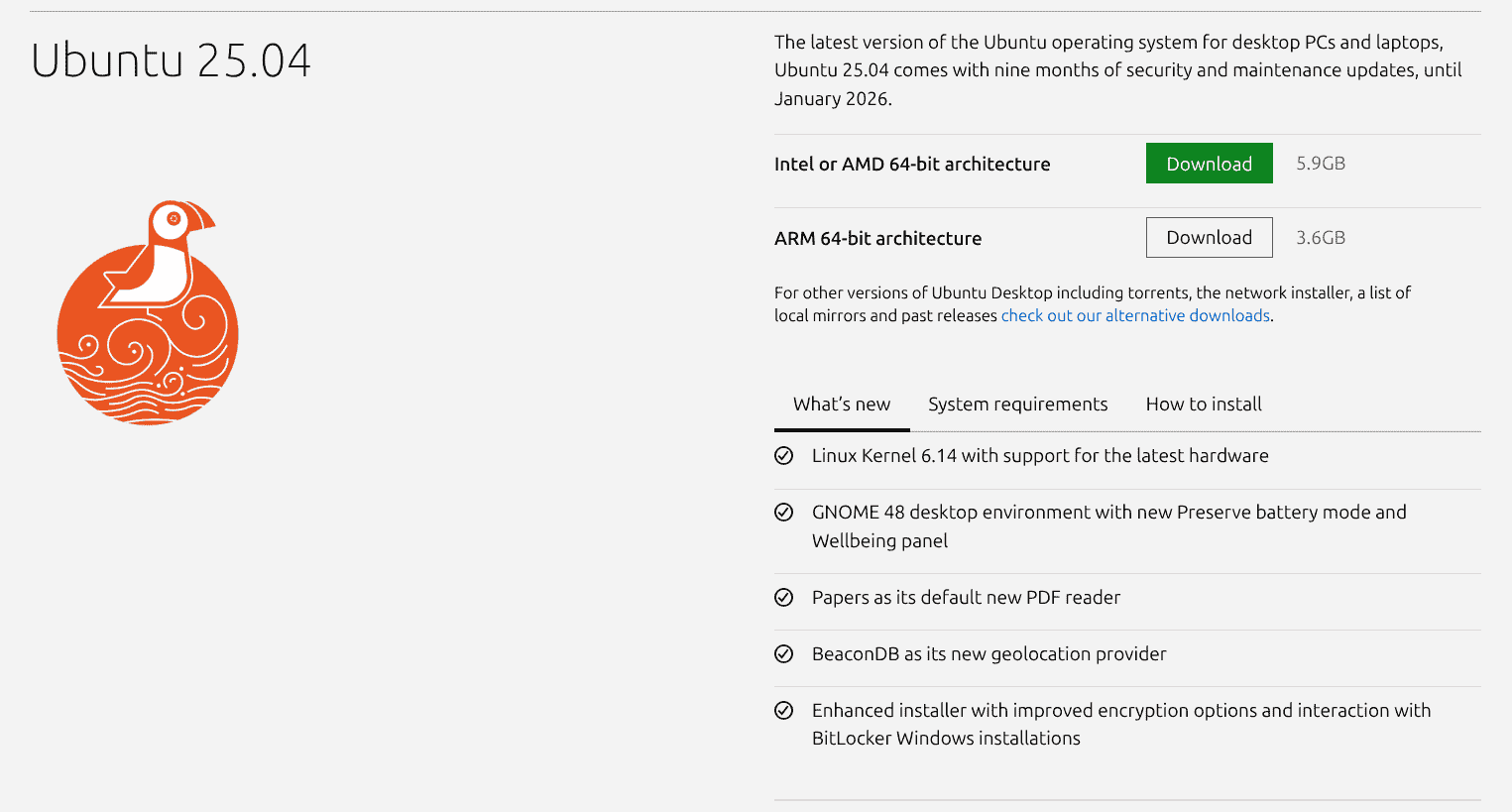This screenshot has height=812, width=1512.
Task: Click the checkmark icon beside BeaconDB
Action: click(x=783, y=654)
